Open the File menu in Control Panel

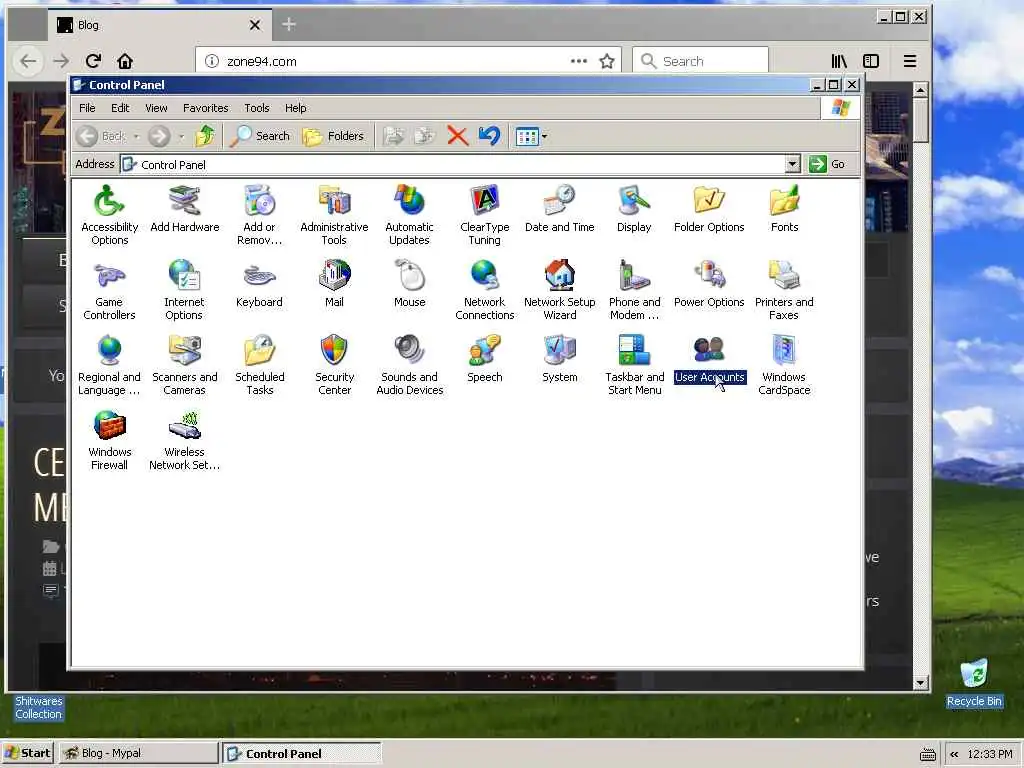[87, 108]
